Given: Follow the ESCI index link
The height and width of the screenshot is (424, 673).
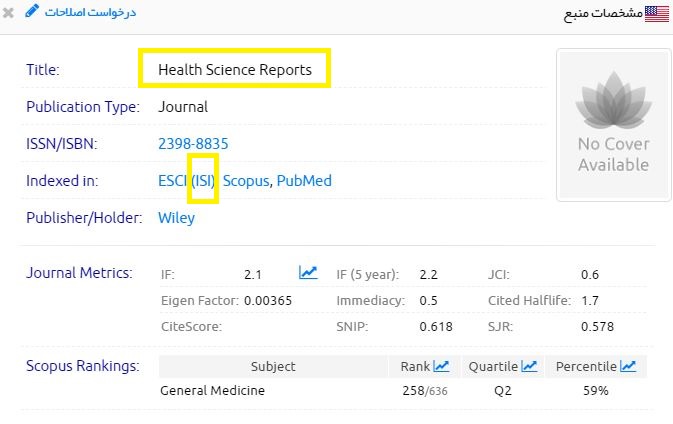Looking at the screenshot, I should 173,181.
